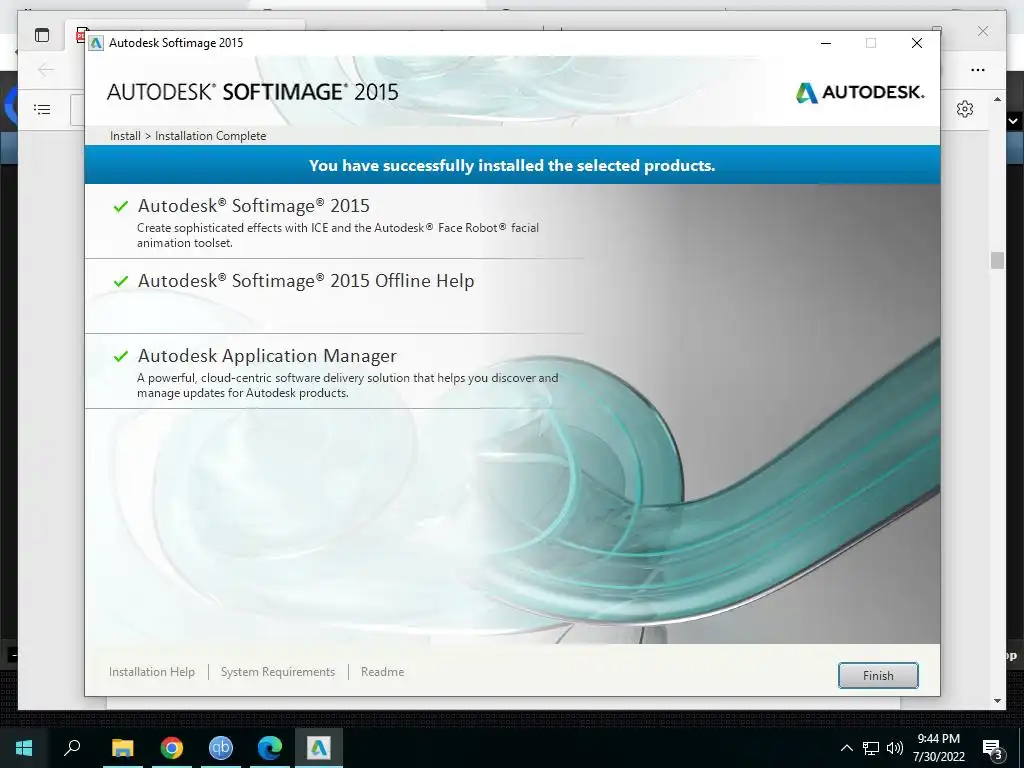Image resolution: width=1024 pixels, height=768 pixels.
Task: Click the Installation Complete breadcrumb text
Action: click(x=210, y=136)
